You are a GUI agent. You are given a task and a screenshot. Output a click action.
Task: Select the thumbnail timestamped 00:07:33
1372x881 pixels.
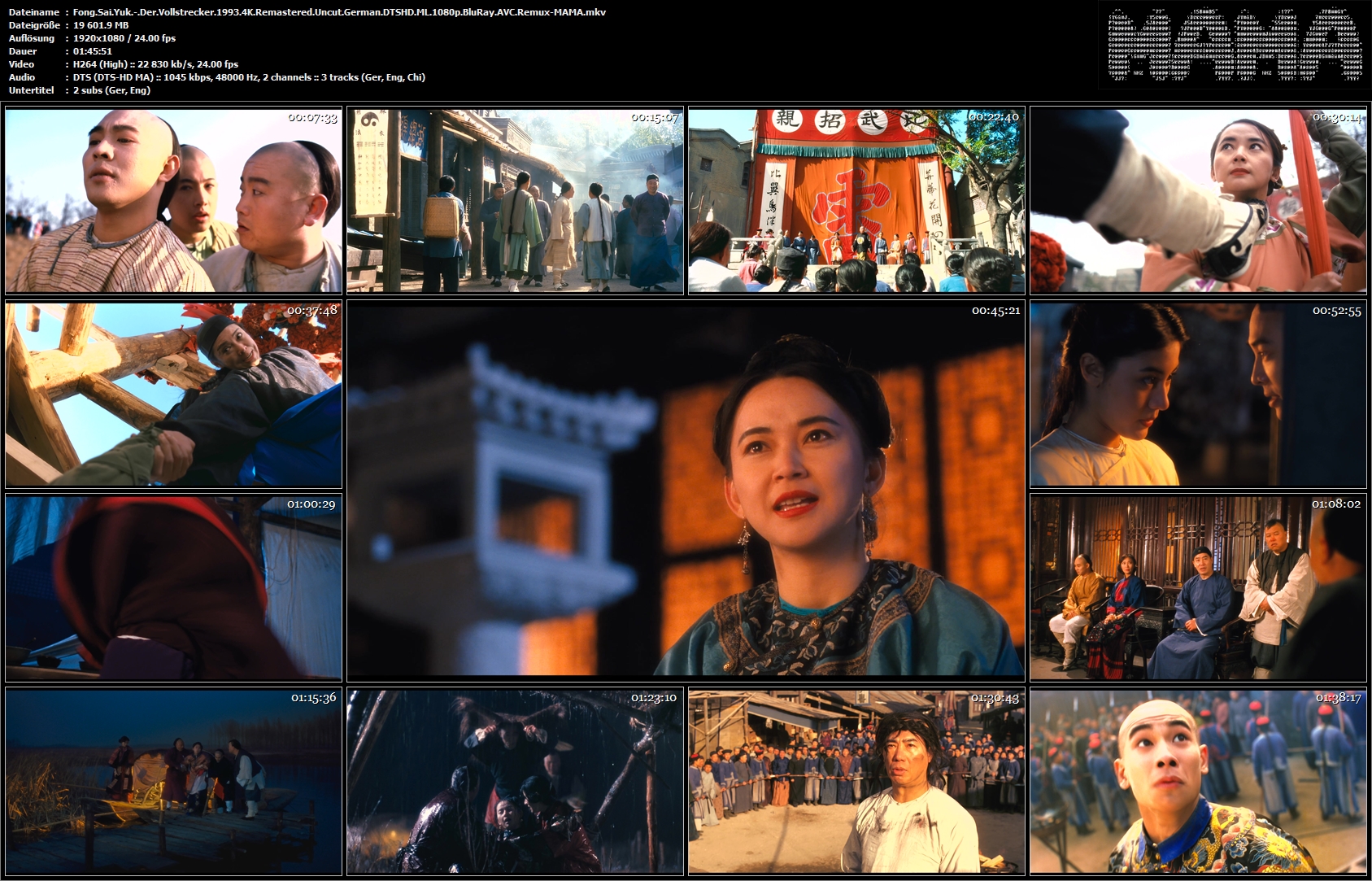pyautogui.click(x=173, y=200)
